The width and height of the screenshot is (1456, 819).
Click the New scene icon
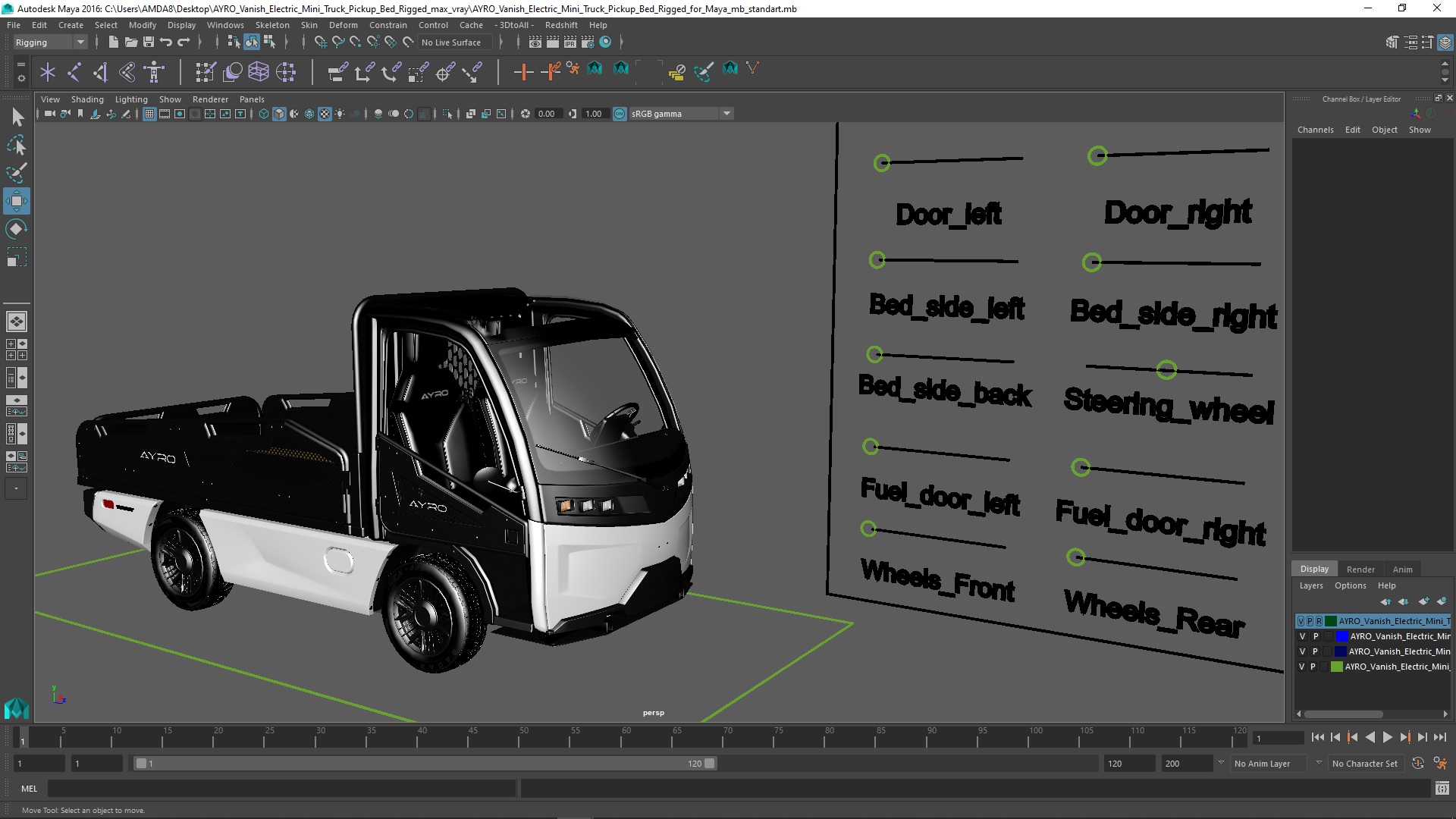(113, 42)
